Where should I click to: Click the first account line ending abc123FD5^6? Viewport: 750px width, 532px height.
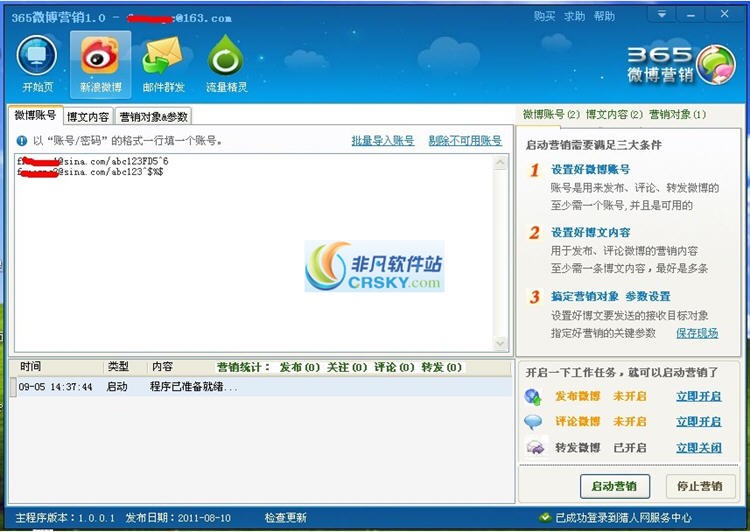[93, 161]
